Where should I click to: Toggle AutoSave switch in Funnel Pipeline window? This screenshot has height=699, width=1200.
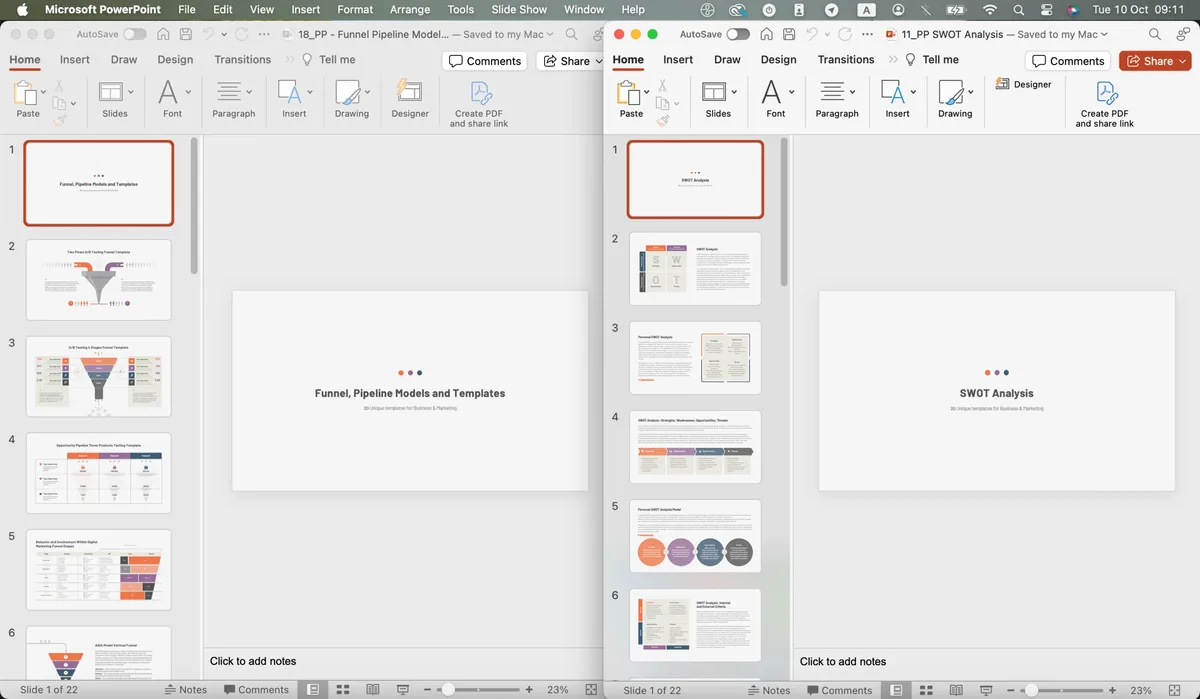point(134,34)
